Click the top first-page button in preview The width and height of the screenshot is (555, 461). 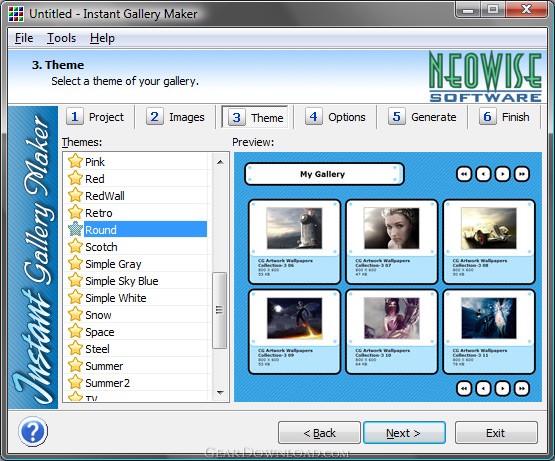[464, 174]
